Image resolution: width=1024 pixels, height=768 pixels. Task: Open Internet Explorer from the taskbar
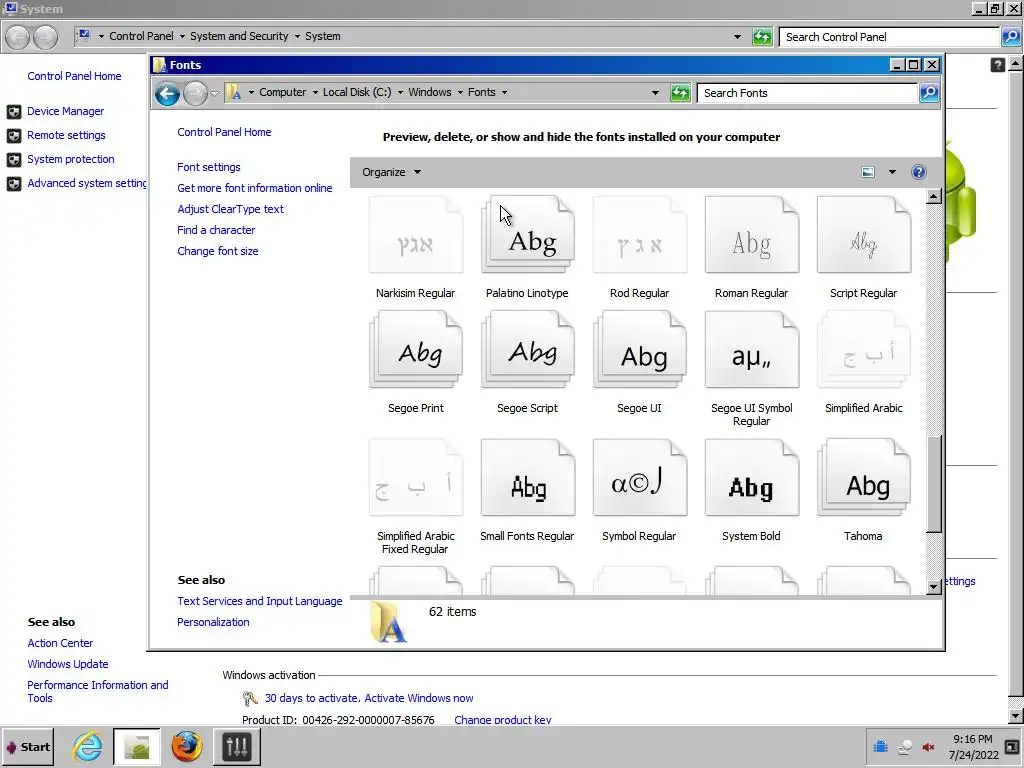pos(88,746)
